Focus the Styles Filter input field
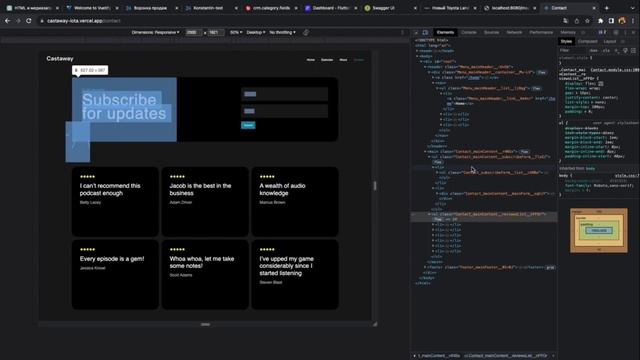 click(x=573, y=51)
